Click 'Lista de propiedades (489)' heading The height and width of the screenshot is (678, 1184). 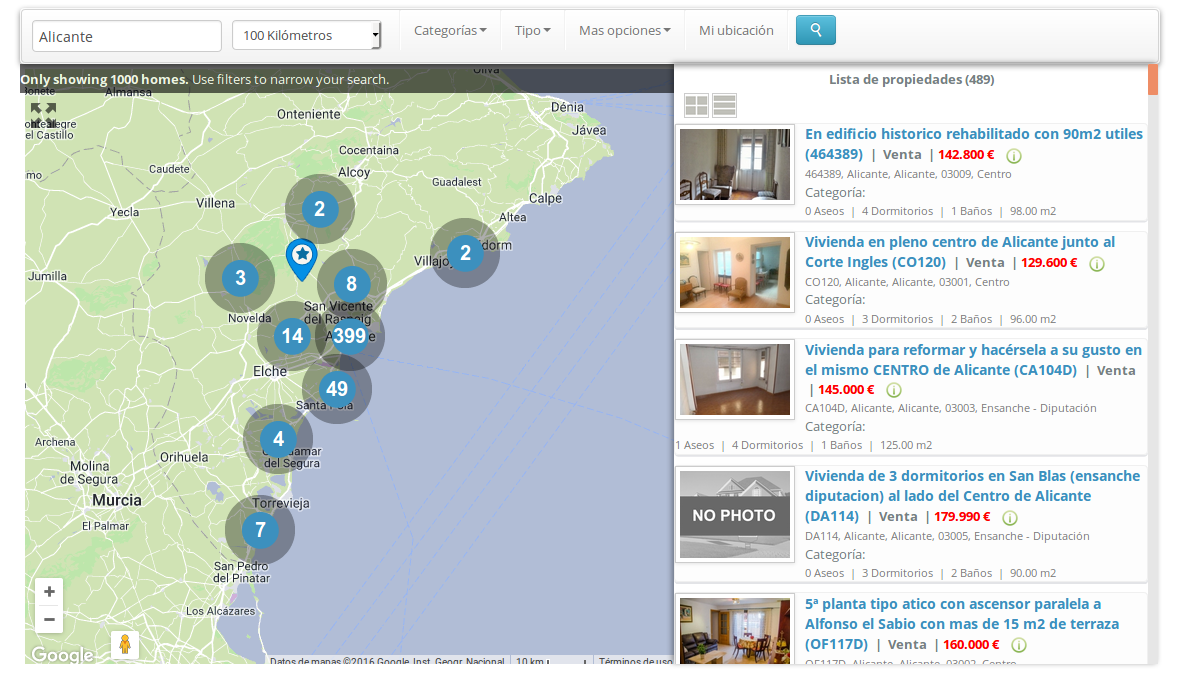click(x=911, y=79)
